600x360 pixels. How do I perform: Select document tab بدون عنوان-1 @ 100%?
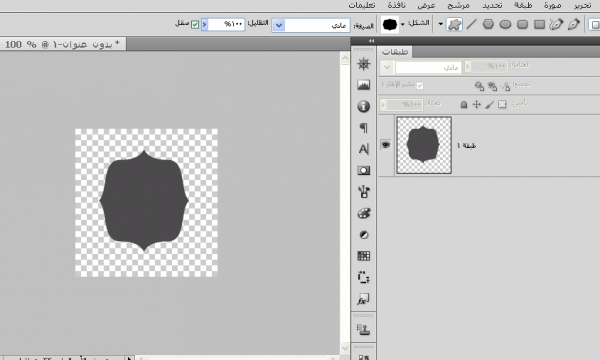click(x=63, y=44)
